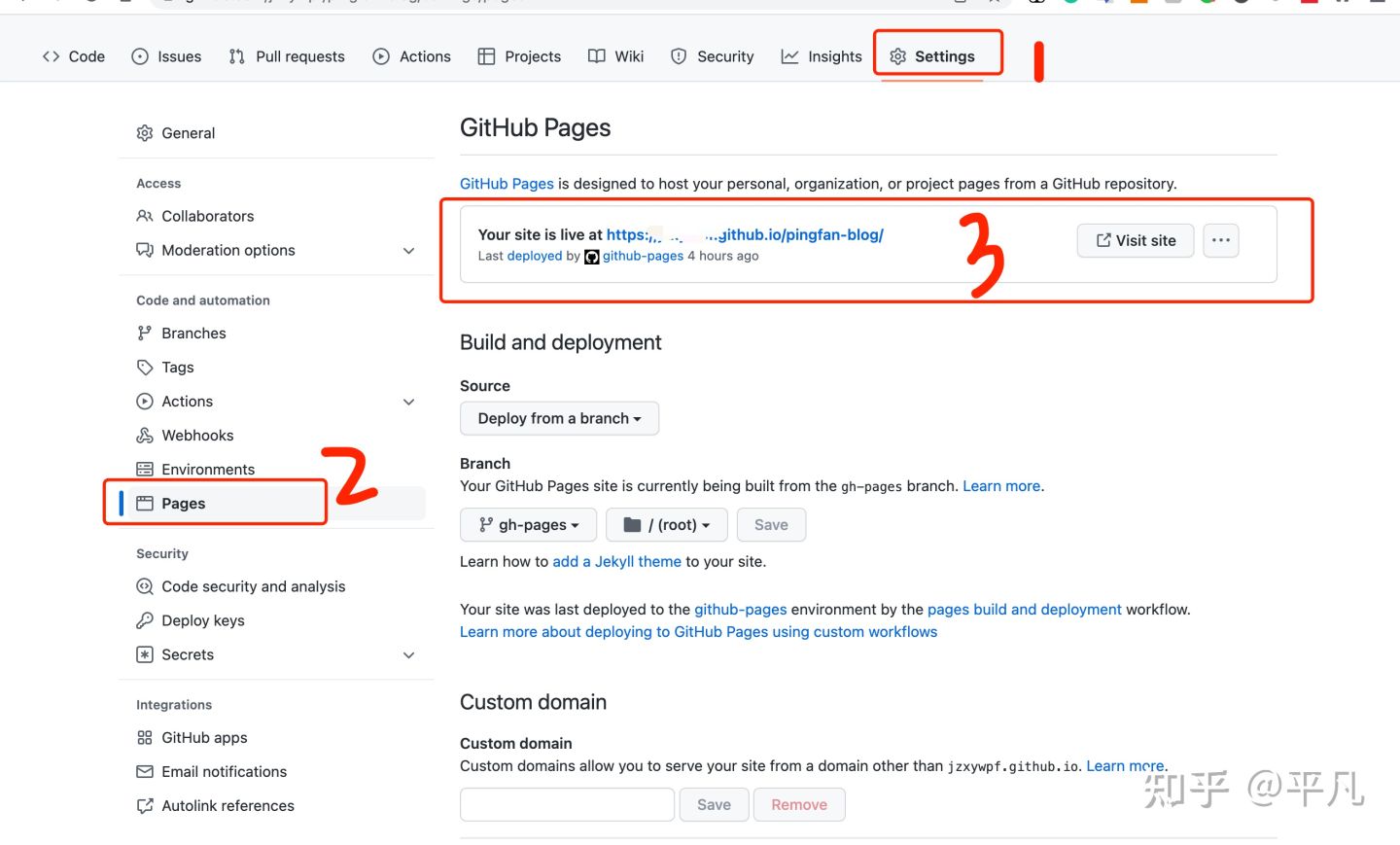Click the Branches git-branch icon
The image size is (1400, 845).
click(x=145, y=333)
